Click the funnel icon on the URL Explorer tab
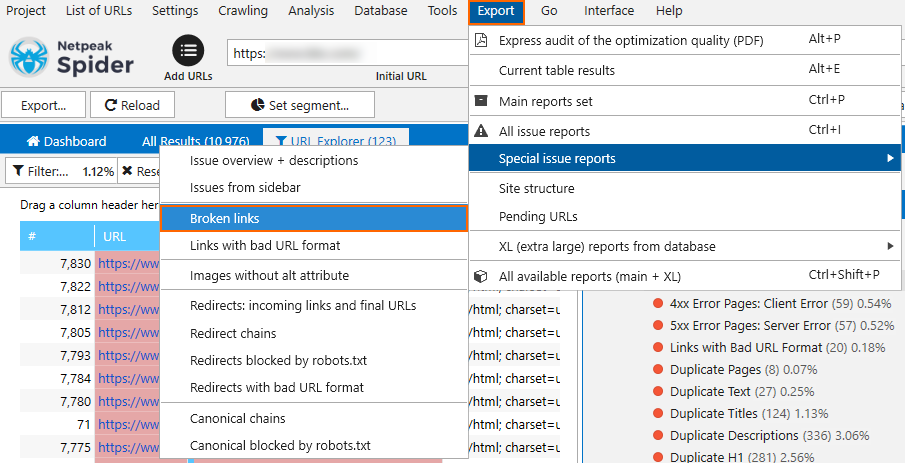This screenshot has height=463, width=905. click(x=281, y=141)
